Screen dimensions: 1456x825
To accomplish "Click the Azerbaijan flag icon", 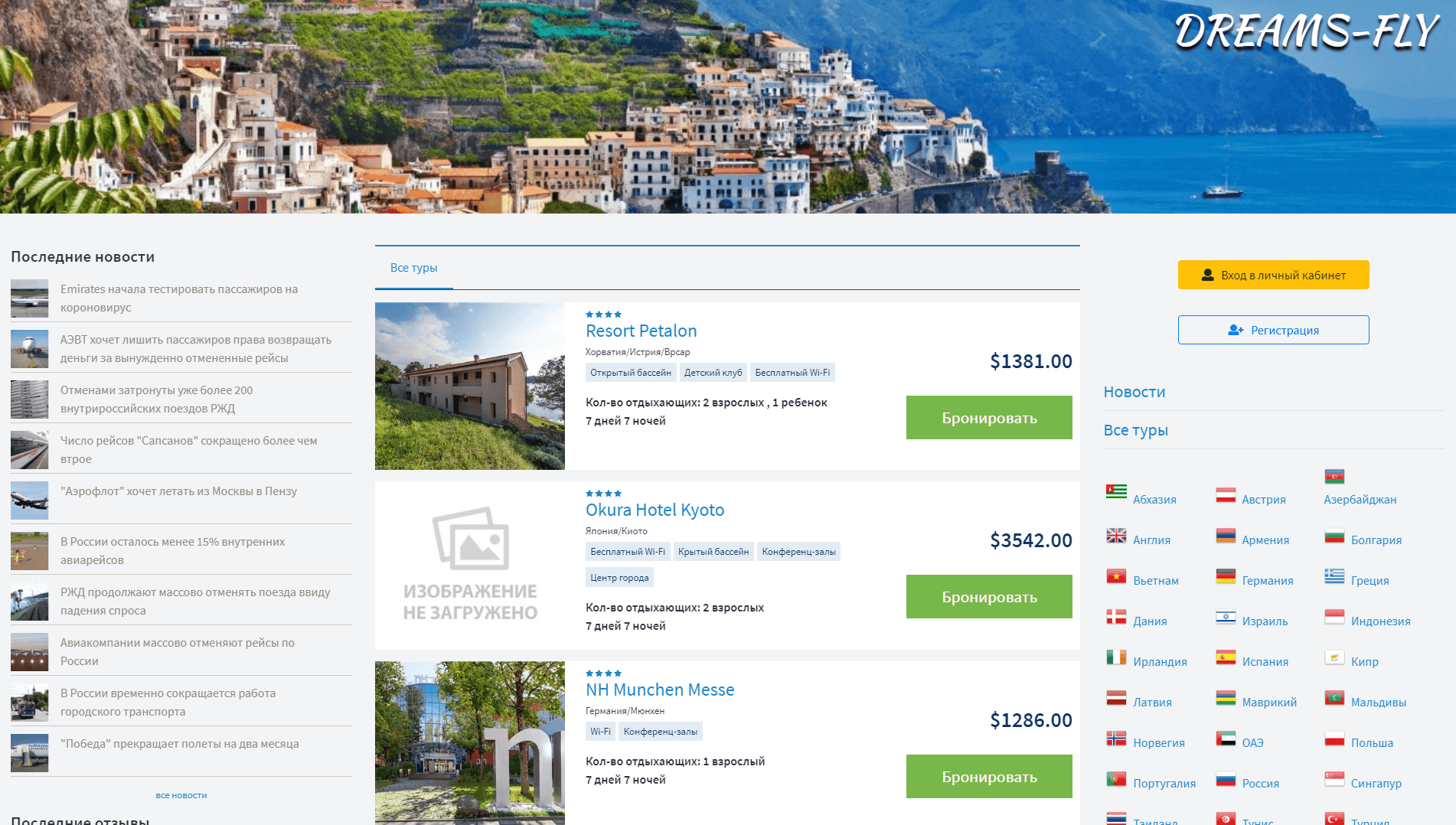I will 1334,477.
